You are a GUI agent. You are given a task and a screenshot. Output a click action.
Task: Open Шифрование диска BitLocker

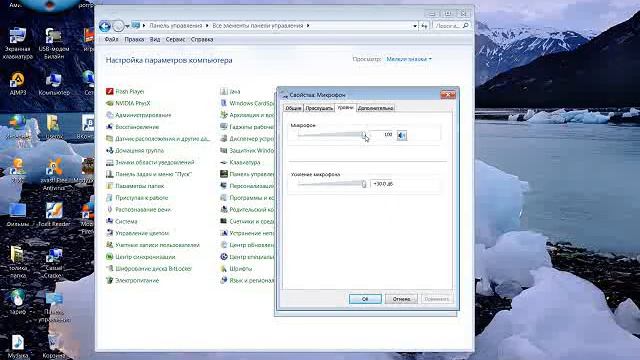[149, 269]
